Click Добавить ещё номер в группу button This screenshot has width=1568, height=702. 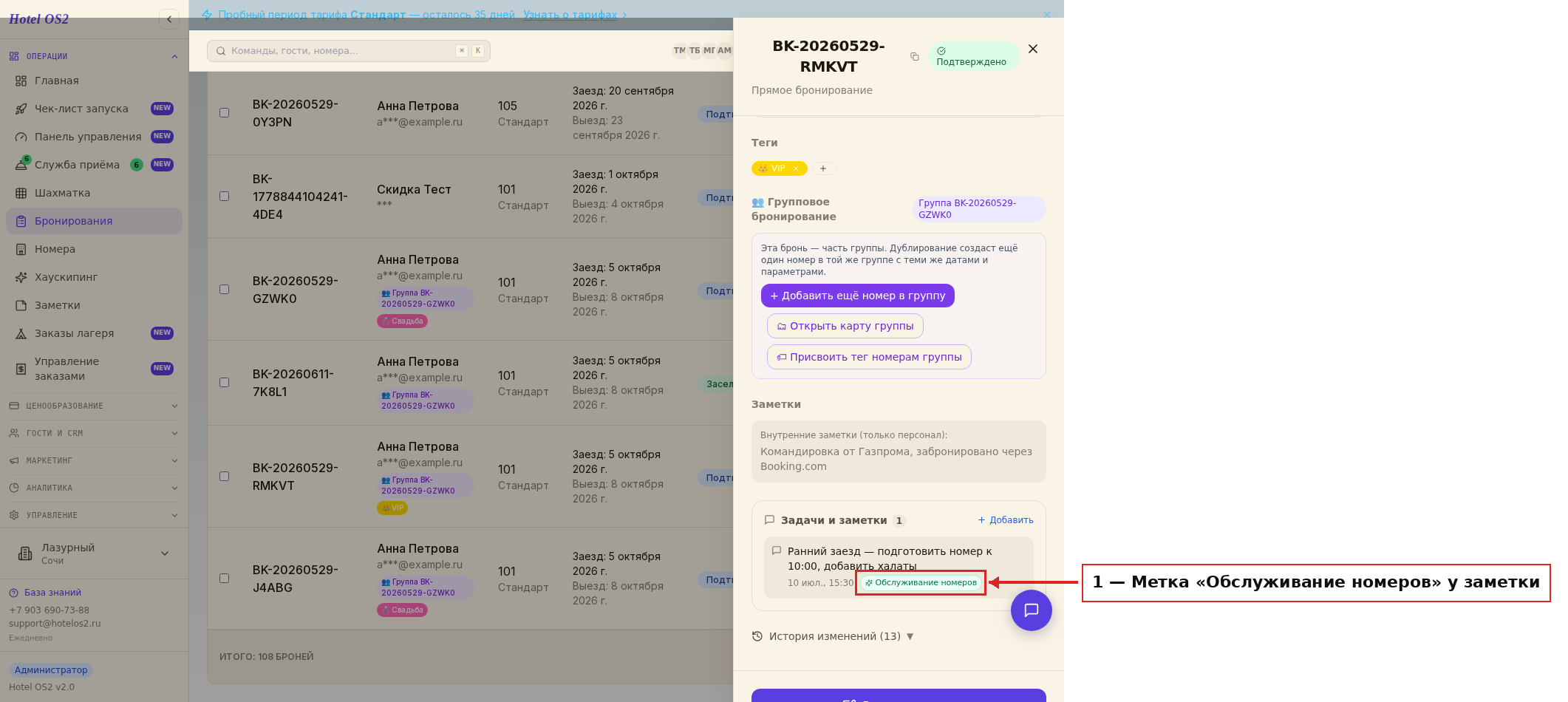(x=858, y=296)
